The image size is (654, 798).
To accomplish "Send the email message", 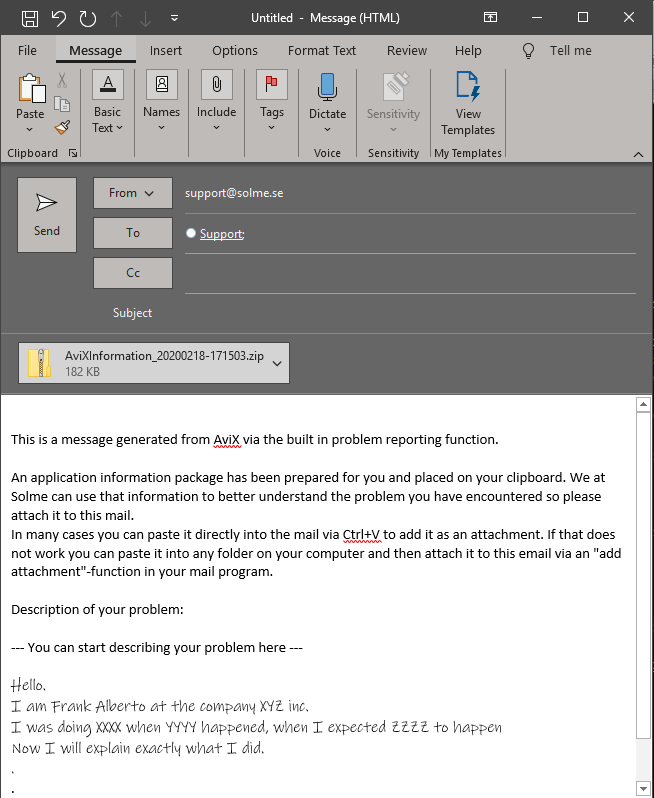I will point(47,215).
